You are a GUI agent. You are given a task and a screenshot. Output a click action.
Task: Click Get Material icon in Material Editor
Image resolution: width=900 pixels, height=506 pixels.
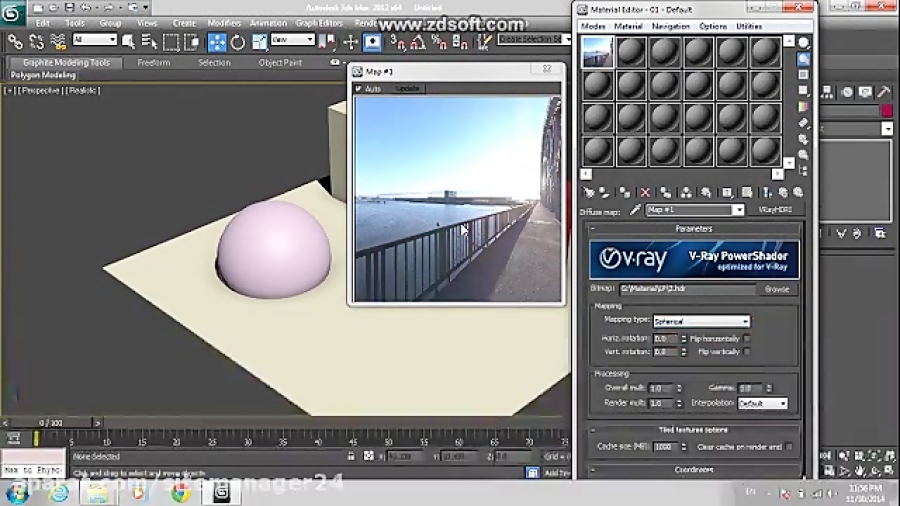click(588, 193)
